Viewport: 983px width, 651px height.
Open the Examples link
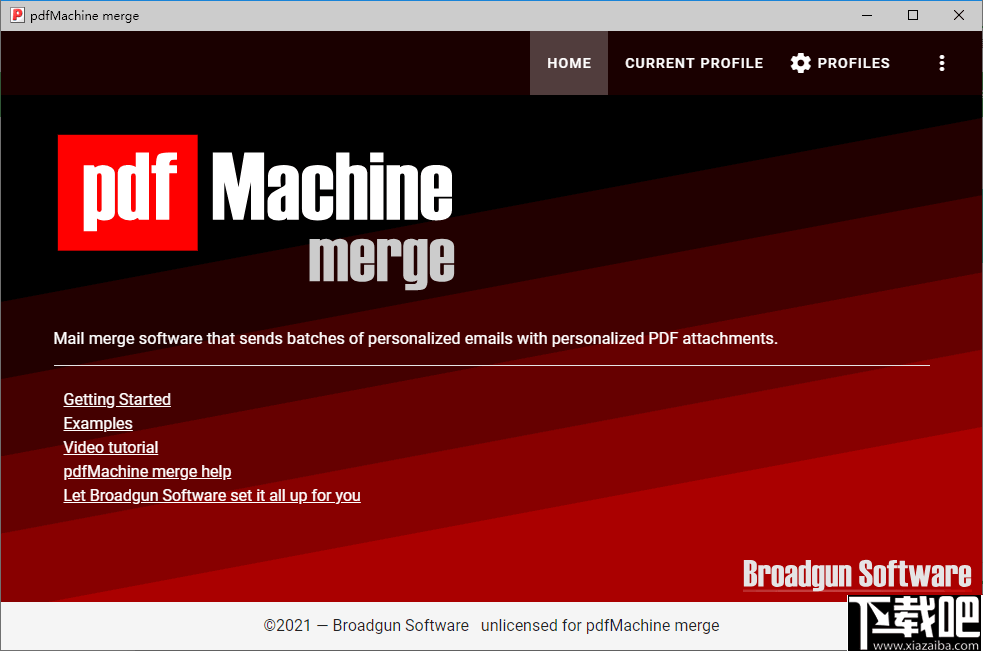click(x=97, y=423)
